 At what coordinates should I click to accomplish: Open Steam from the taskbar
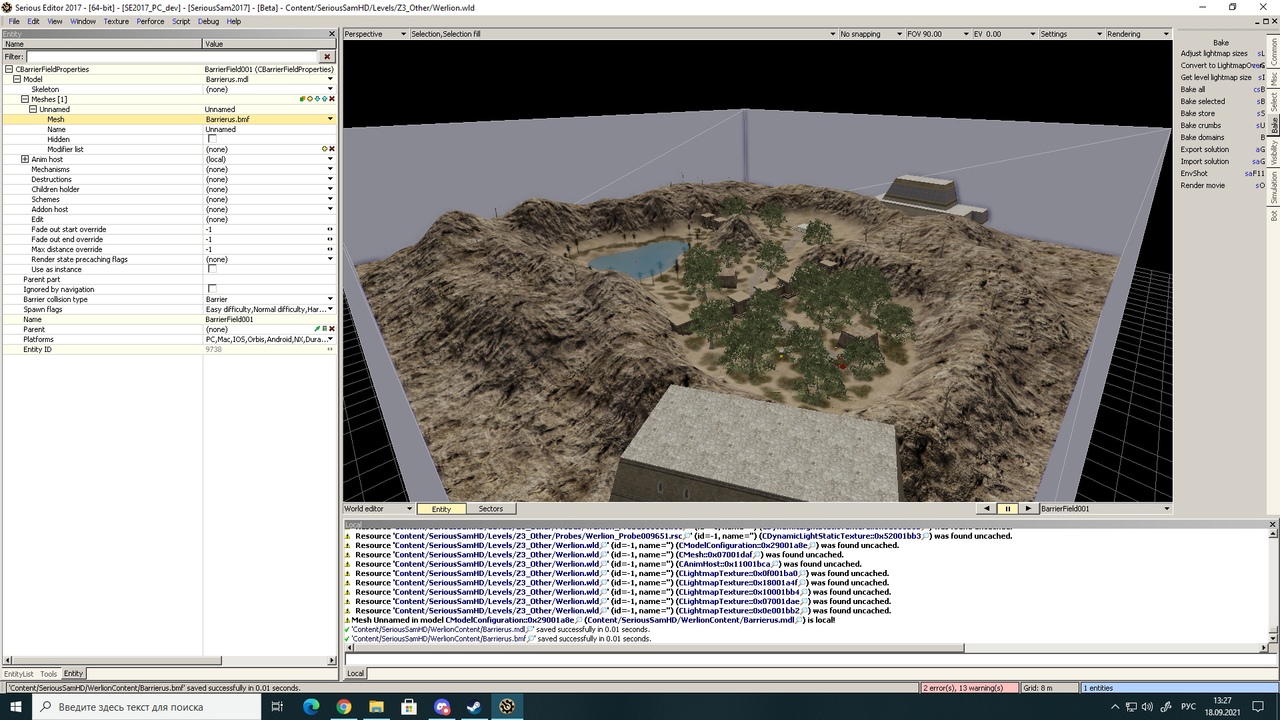coord(475,707)
